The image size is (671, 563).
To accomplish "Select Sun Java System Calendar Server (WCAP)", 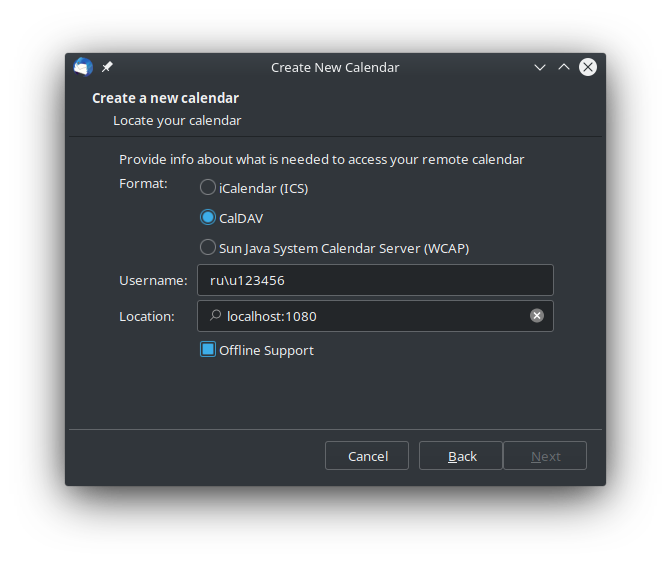I will point(208,247).
